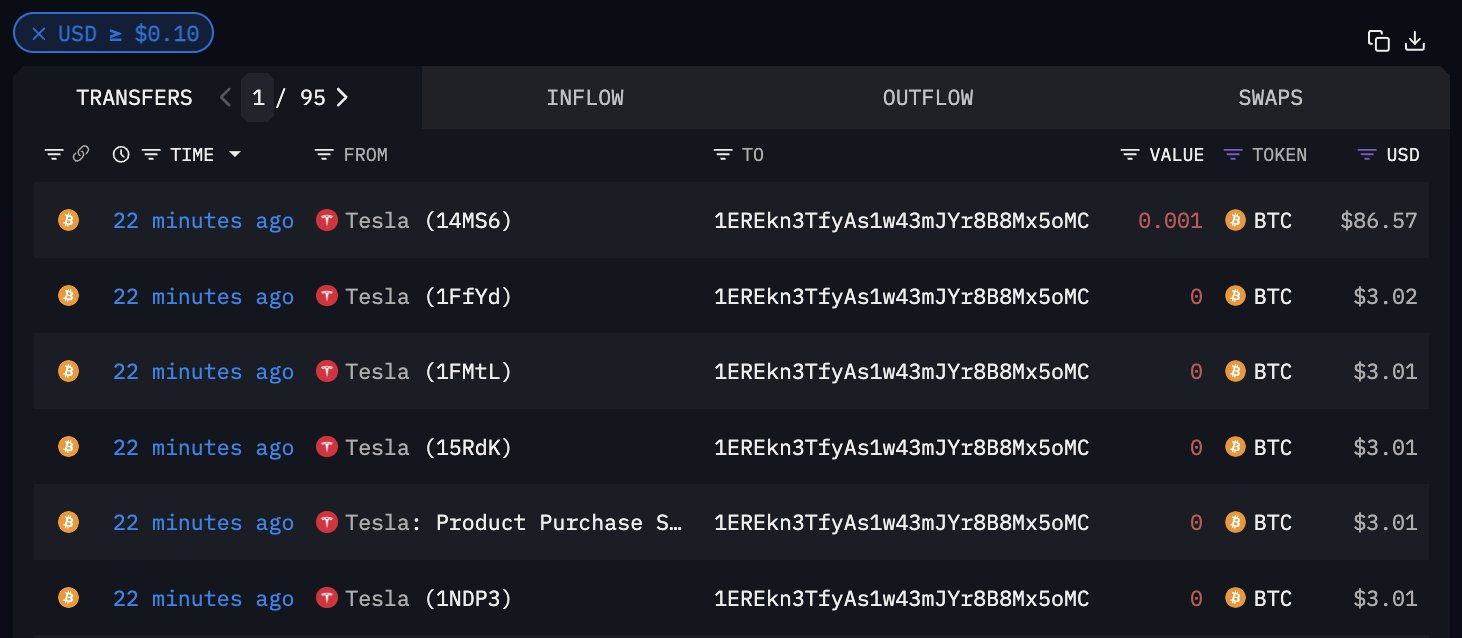Go to previous transfers page chevron

point(225,97)
